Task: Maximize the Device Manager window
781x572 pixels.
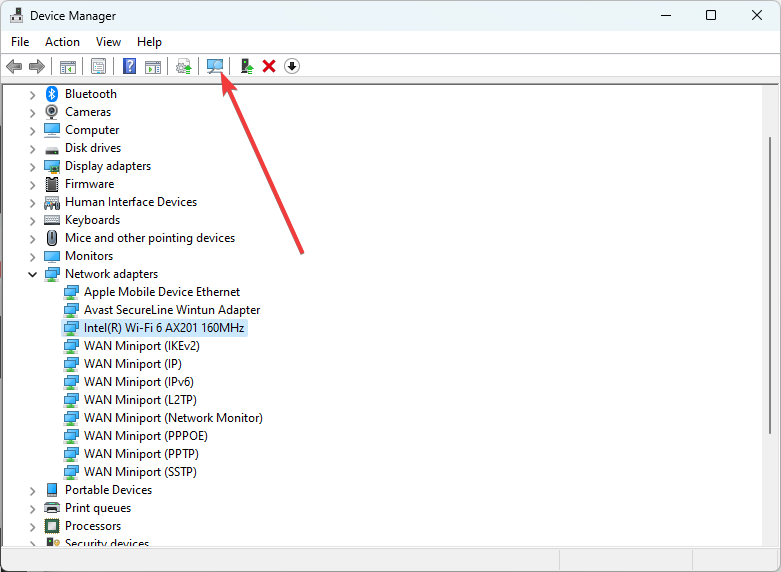Action: coord(711,15)
